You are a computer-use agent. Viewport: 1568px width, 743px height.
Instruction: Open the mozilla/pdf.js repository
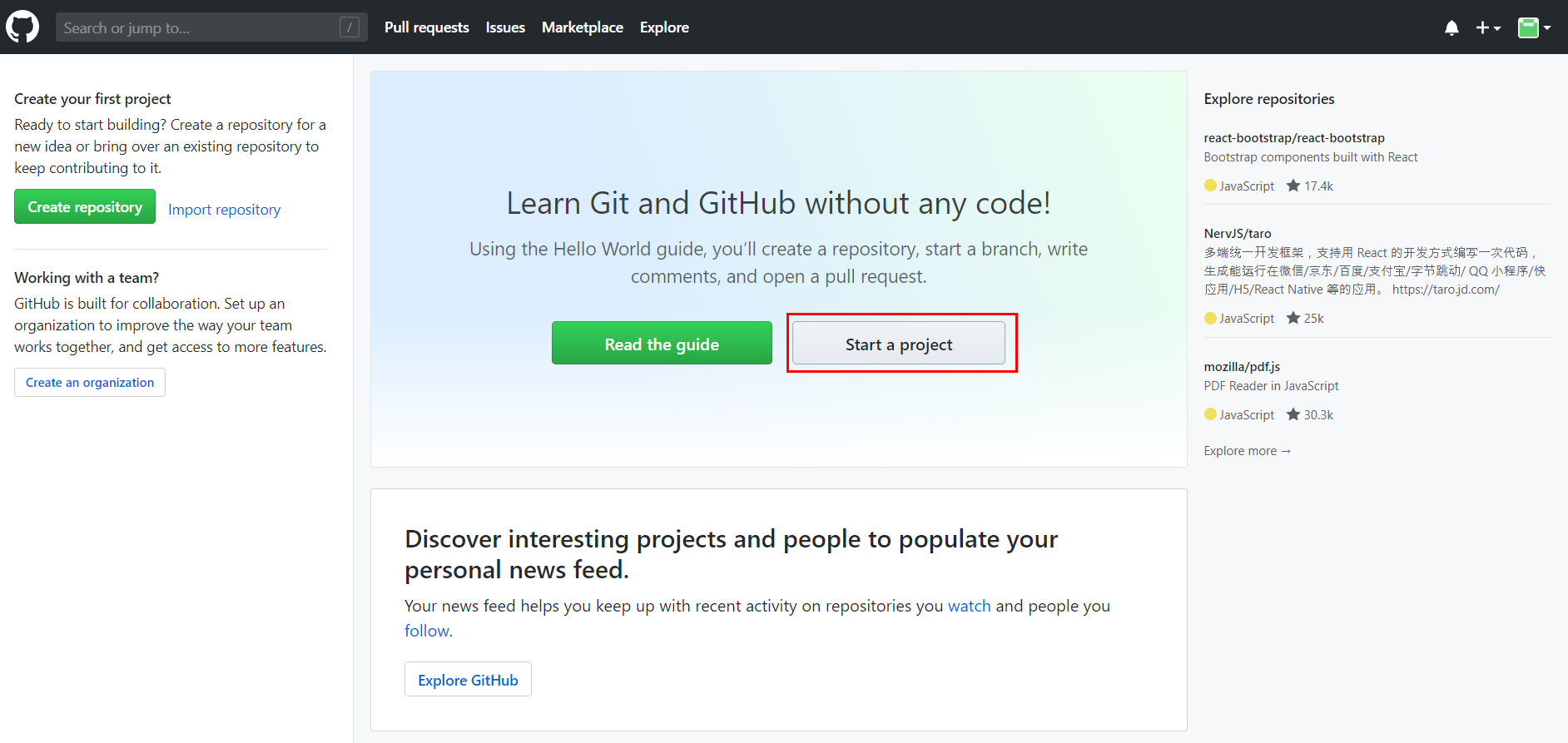pyautogui.click(x=1242, y=367)
